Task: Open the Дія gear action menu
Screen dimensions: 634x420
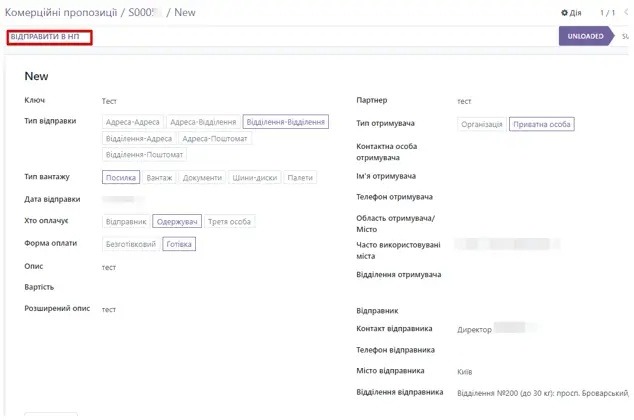Action: click(569, 12)
